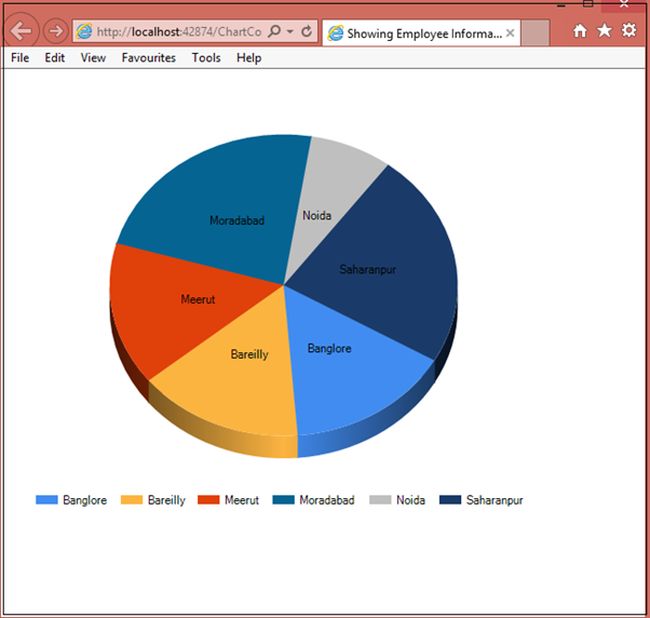Viewport: 650px width, 618px height.
Task: Click the Noida legend label
Action: pos(411,500)
